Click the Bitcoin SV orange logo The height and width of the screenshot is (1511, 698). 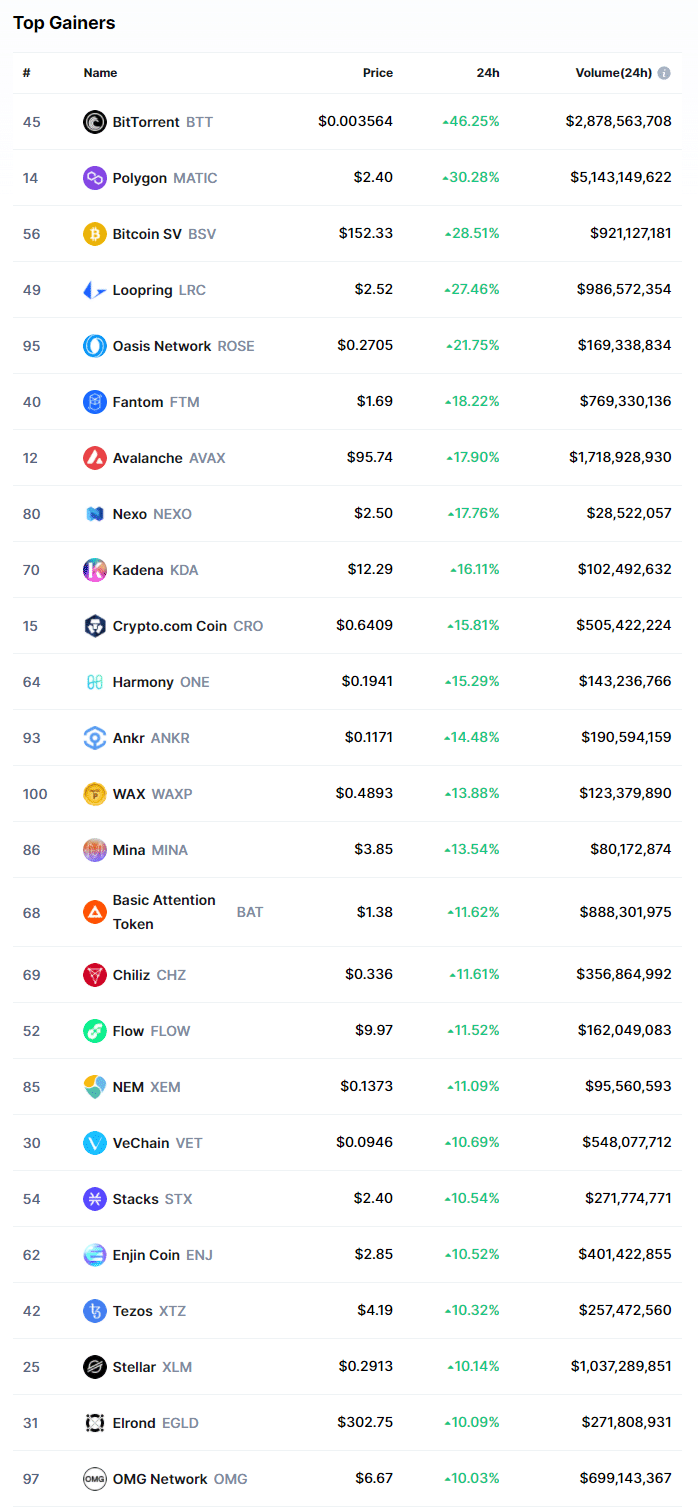95,234
